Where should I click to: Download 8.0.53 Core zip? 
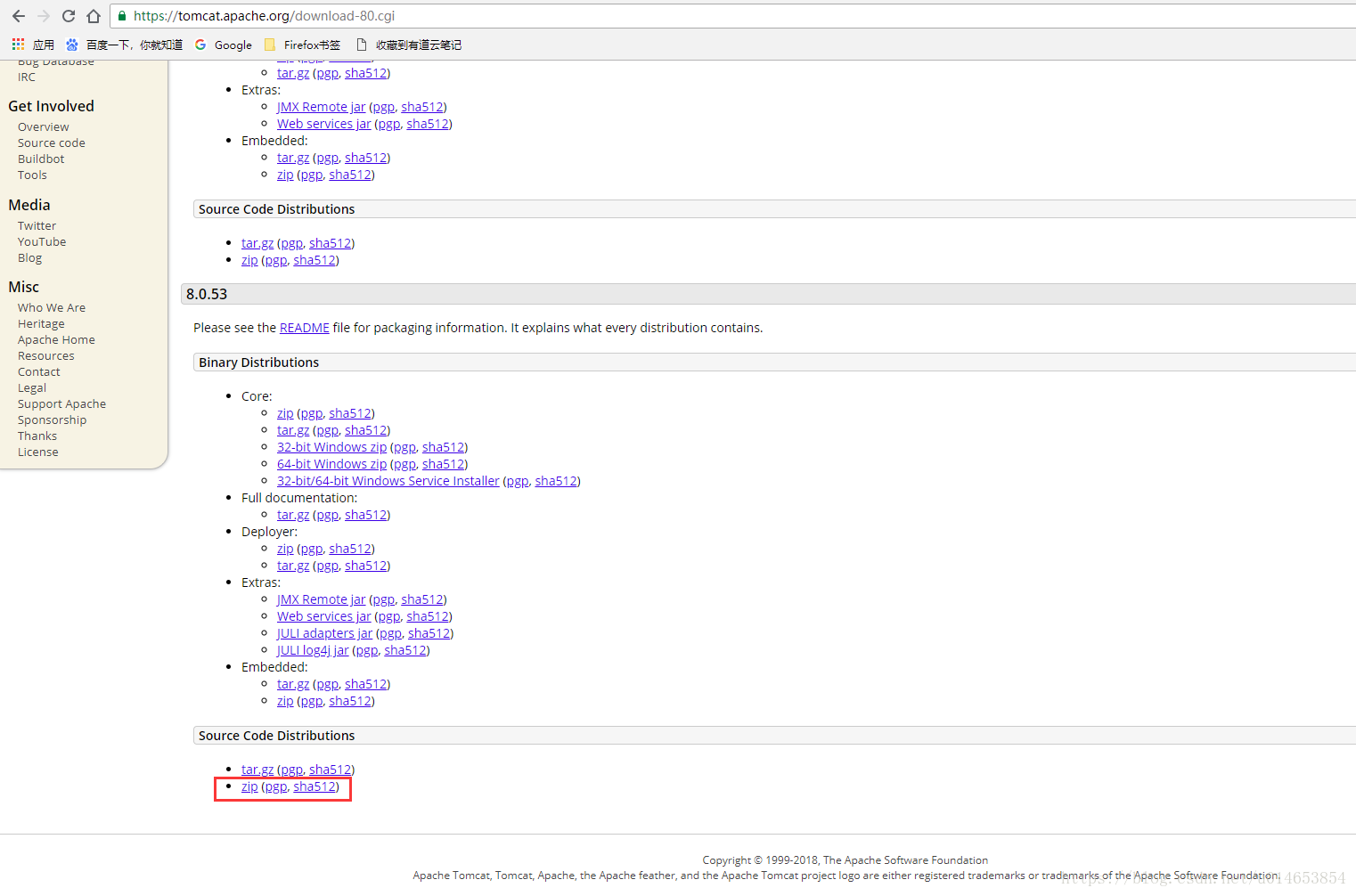(x=285, y=413)
